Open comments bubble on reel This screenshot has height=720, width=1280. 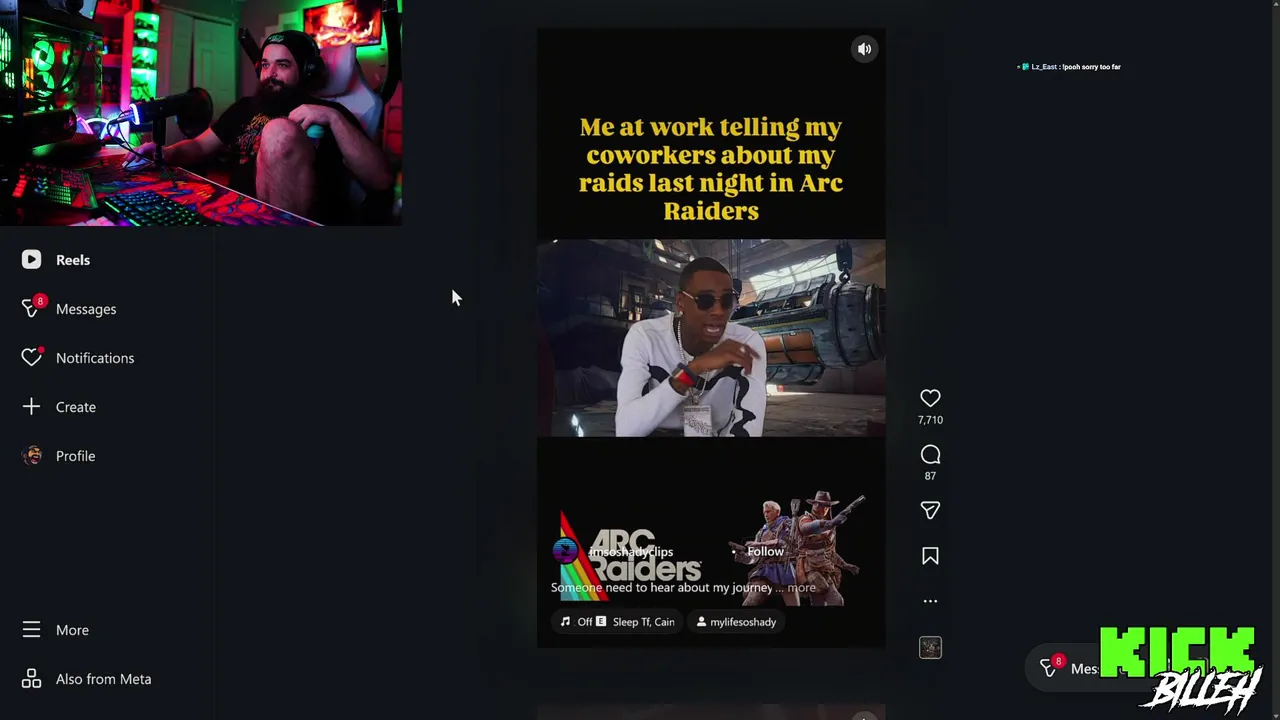(930, 455)
